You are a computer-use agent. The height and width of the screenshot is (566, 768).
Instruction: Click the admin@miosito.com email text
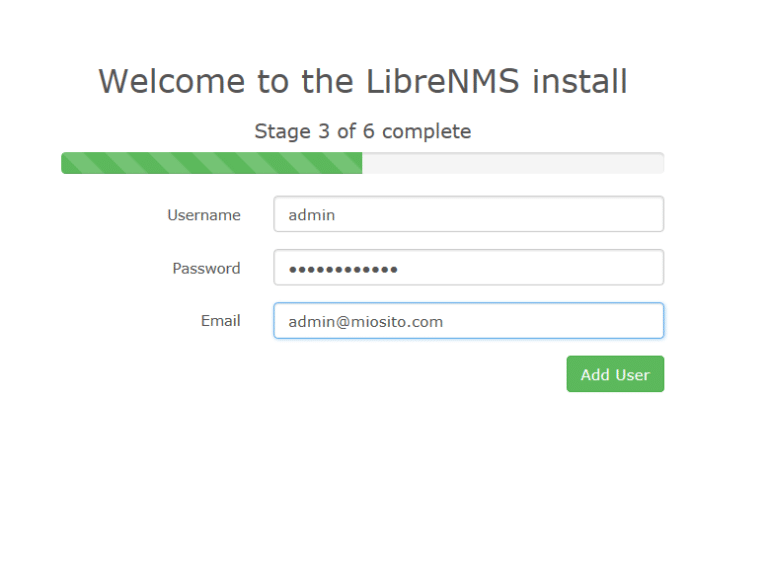tap(365, 322)
